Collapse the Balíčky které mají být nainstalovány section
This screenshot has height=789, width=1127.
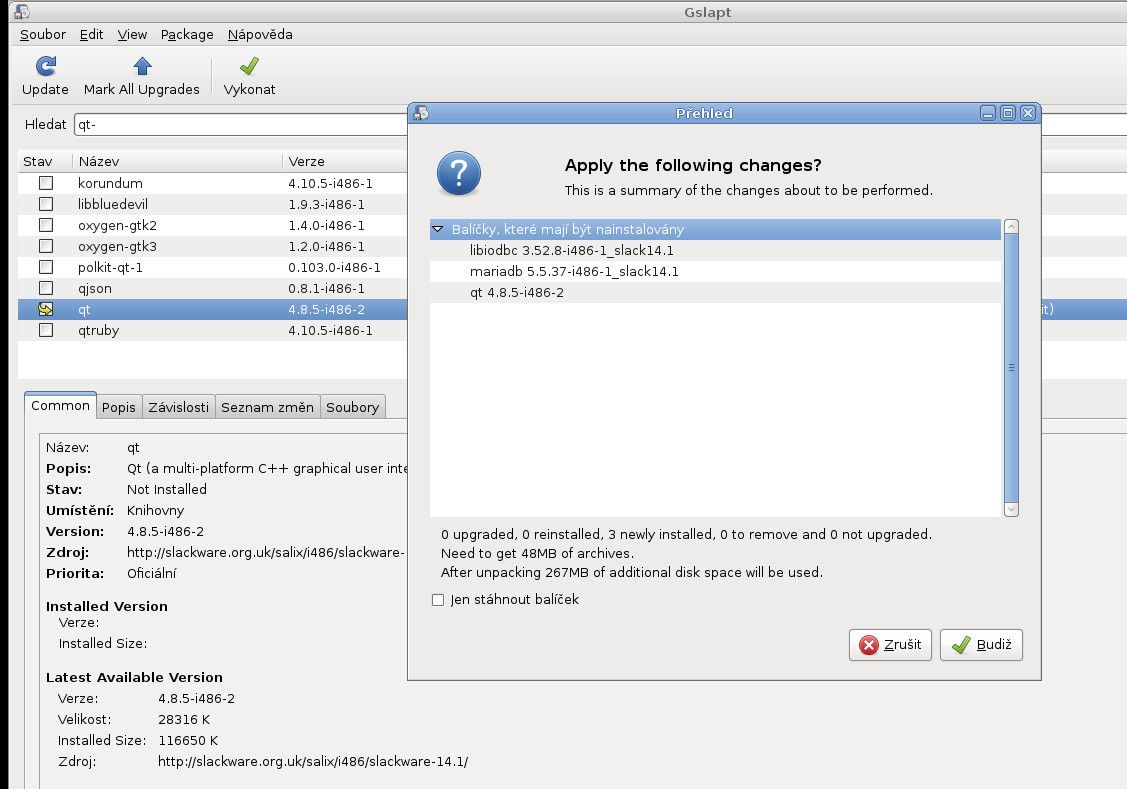438,229
